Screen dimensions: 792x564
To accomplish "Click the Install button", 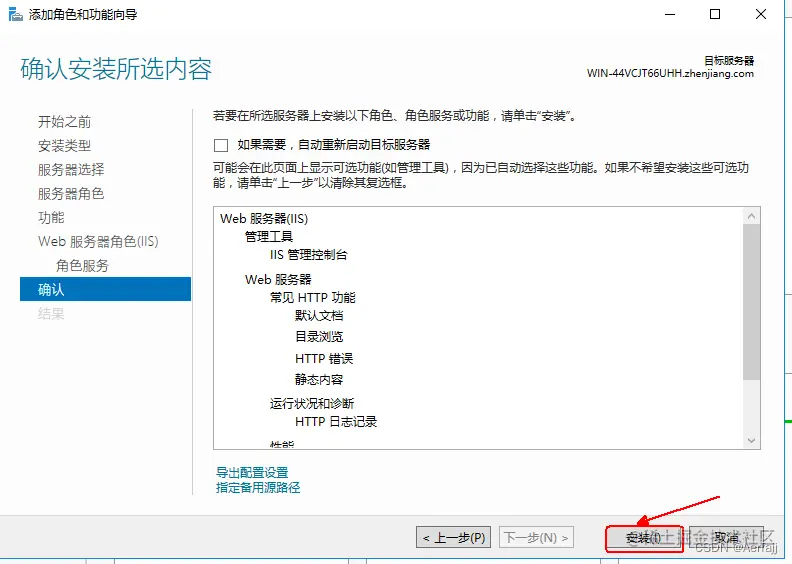I will coord(644,538).
